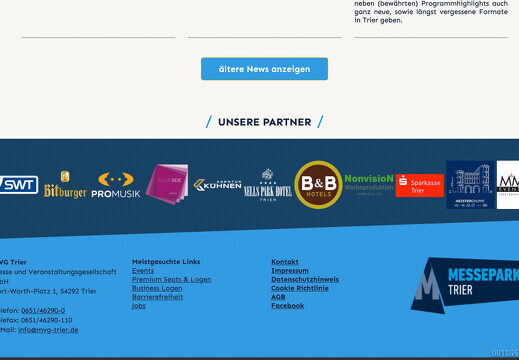The width and height of the screenshot is (519, 360).
Task: Click the NonvisioN Werbeproduktion logo
Action: click(369, 185)
